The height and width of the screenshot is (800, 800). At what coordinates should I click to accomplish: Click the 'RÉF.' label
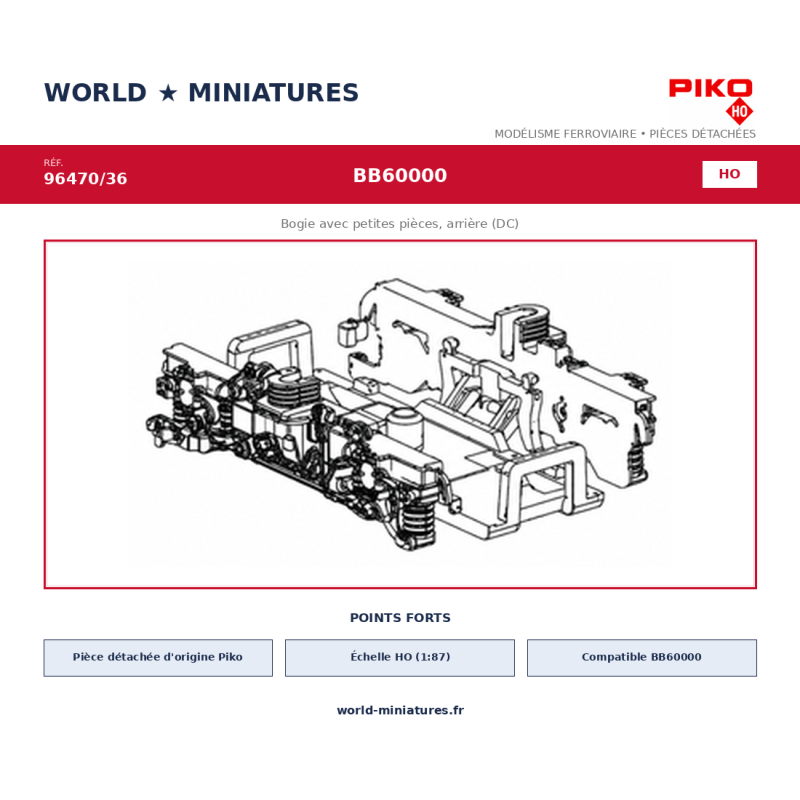pos(53,163)
